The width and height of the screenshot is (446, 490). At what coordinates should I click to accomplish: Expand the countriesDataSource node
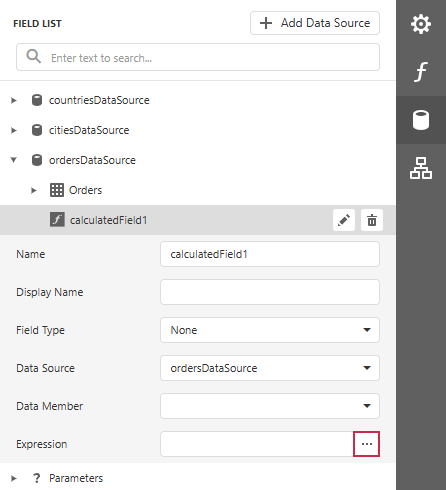click(13, 100)
